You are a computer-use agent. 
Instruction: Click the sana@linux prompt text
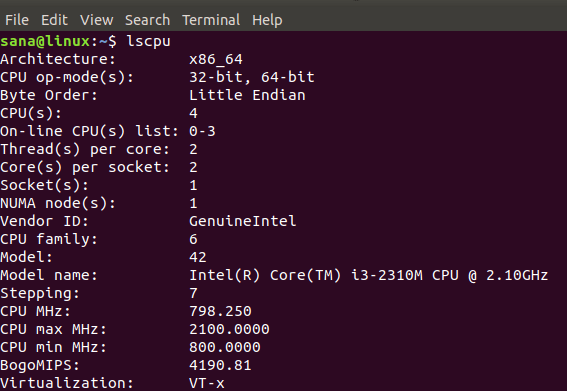pos(45,41)
